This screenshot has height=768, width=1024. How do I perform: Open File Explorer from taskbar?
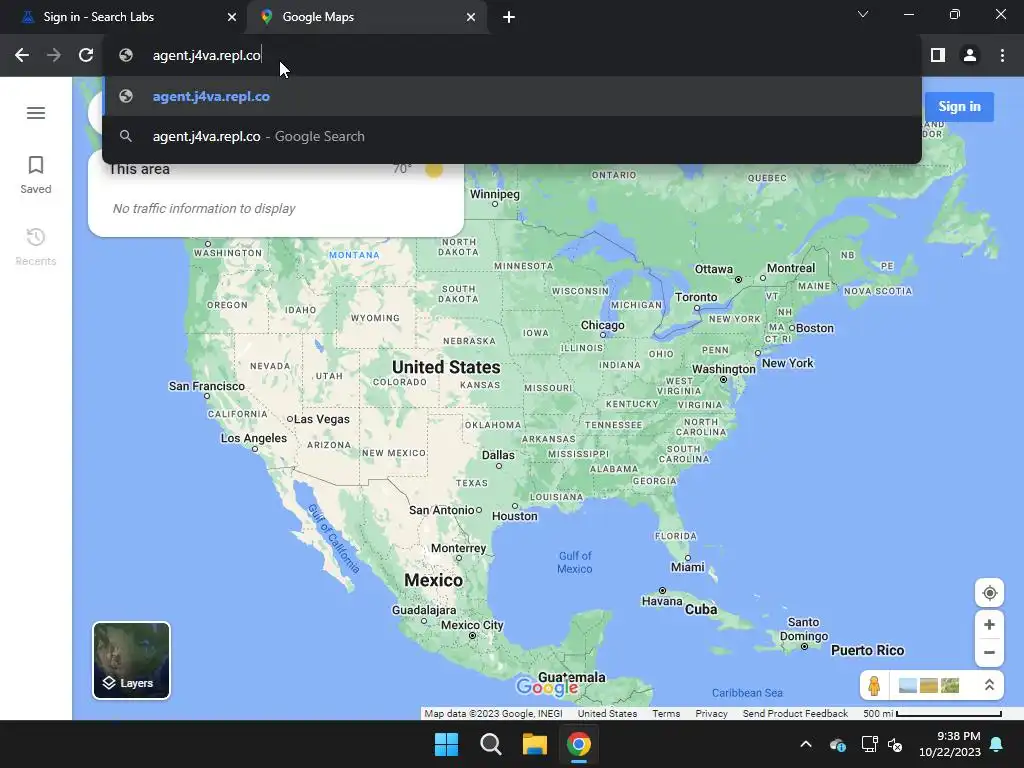pos(534,744)
